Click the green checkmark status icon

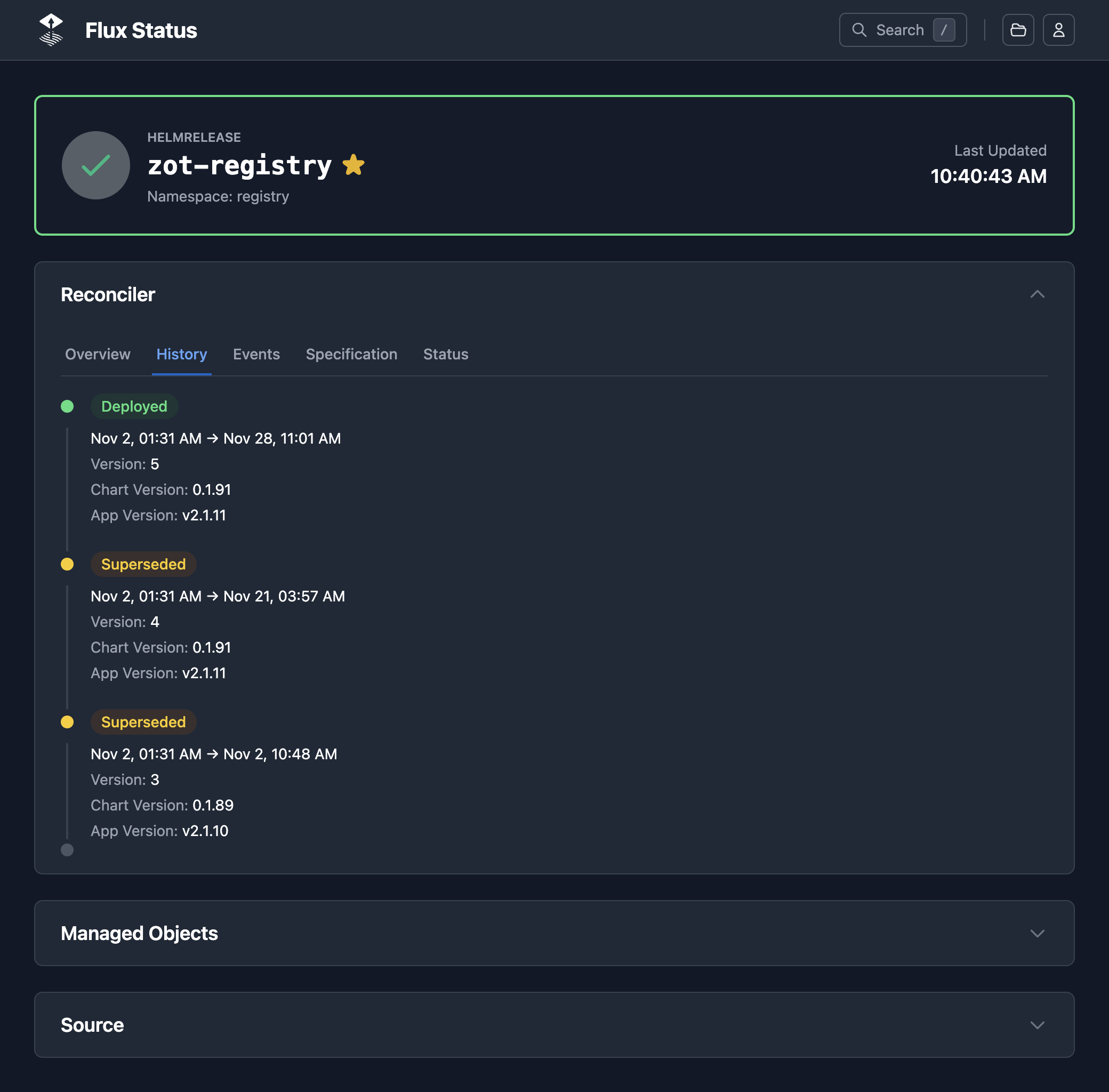click(x=96, y=166)
